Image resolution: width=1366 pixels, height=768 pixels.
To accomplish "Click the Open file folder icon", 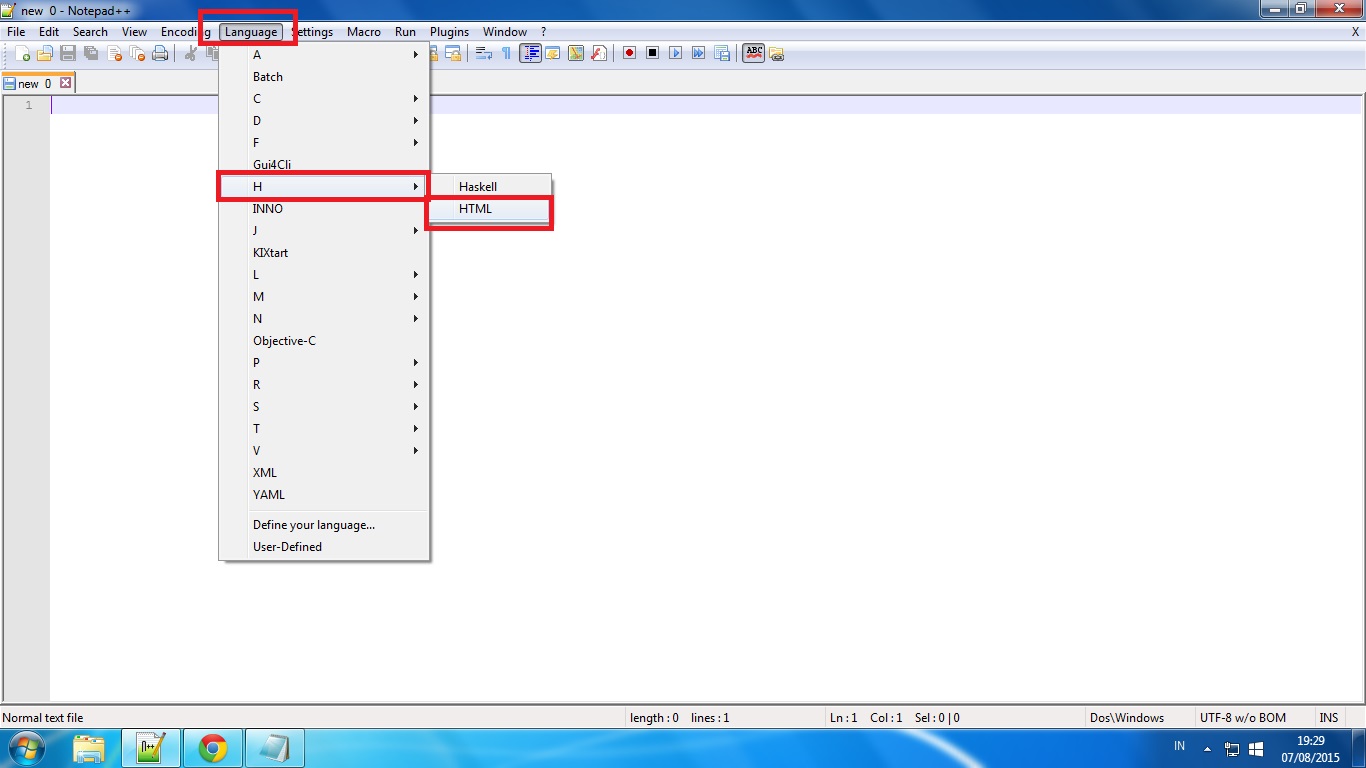I will pos(45,53).
